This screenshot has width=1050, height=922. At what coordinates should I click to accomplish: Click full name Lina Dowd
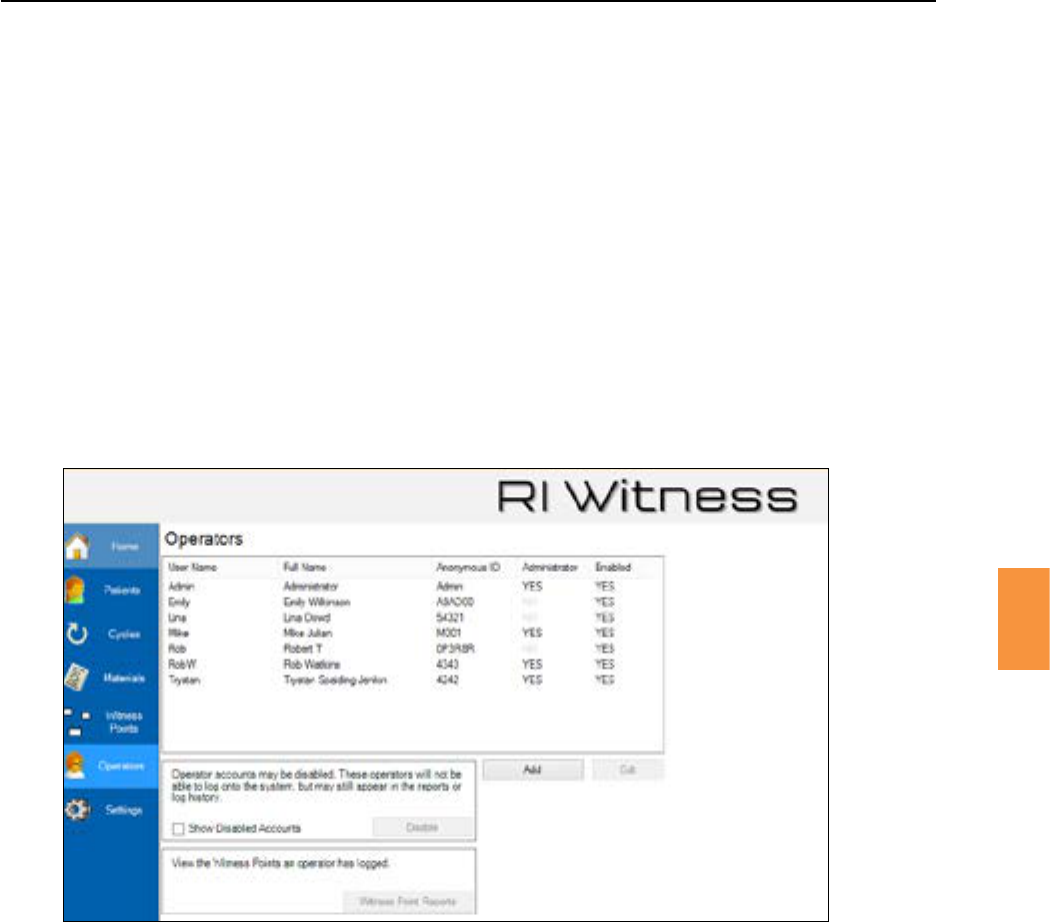[307, 618]
